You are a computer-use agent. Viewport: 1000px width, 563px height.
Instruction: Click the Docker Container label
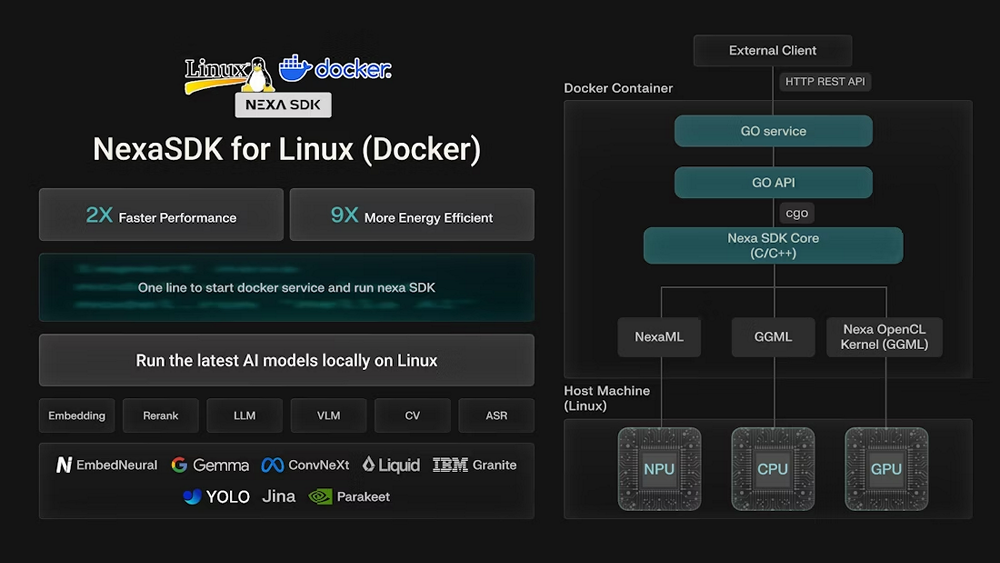point(618,88)
